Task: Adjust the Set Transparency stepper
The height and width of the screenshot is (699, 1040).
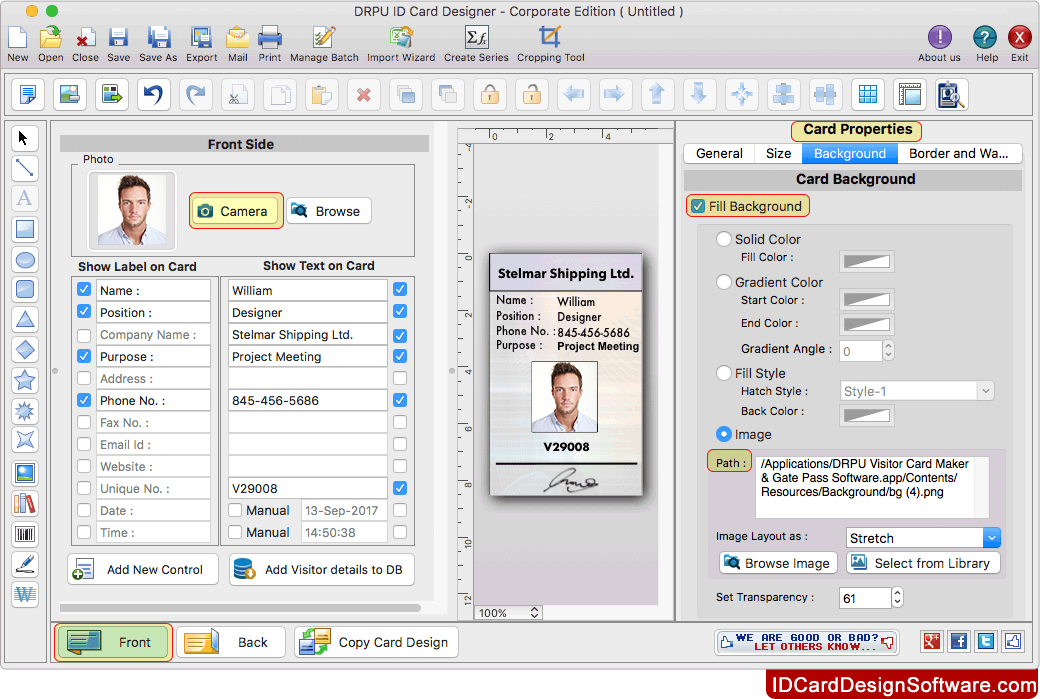Action: click(x=897, y=598)
